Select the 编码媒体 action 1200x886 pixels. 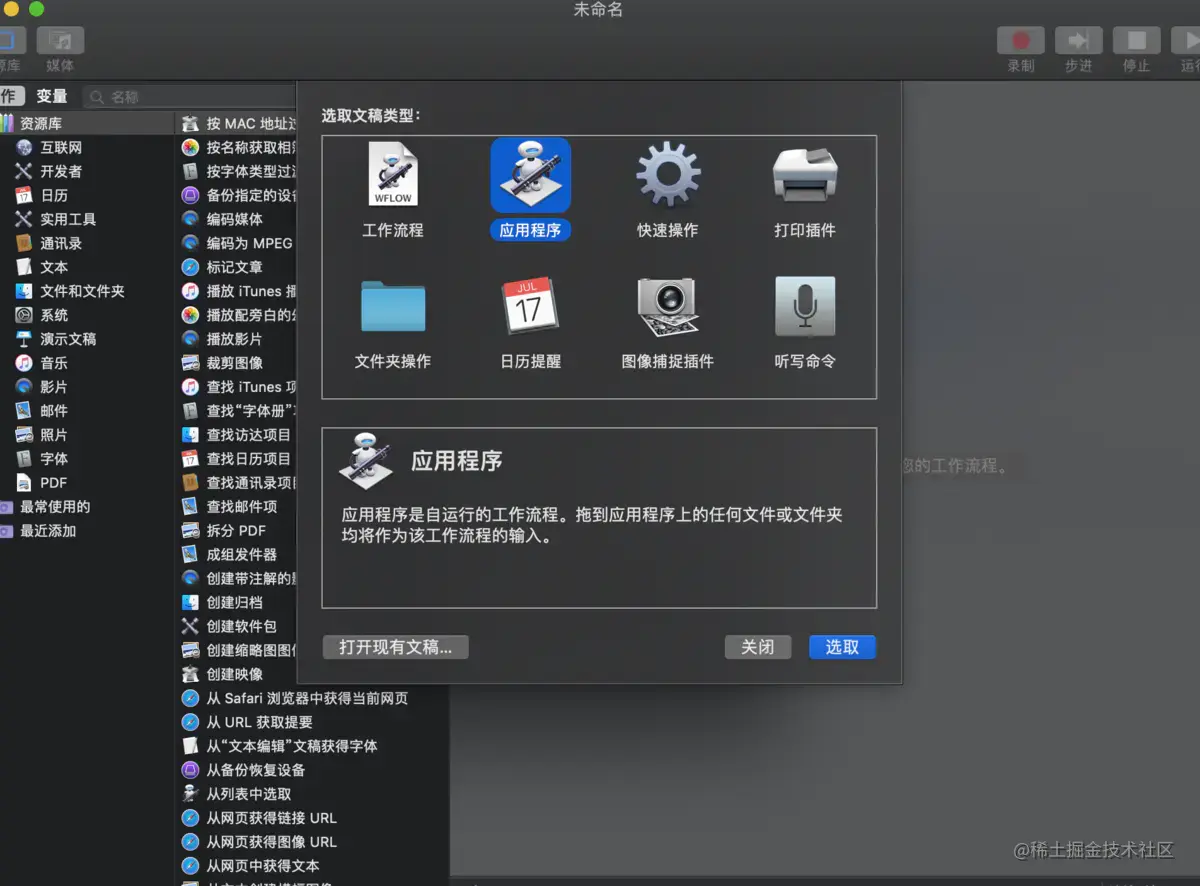237,219
